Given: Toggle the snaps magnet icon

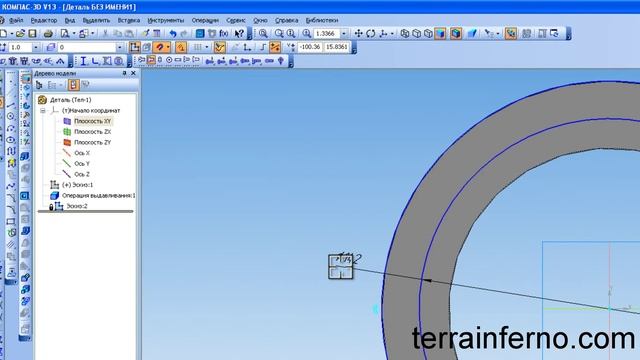Looking at the screenshot, I should click(159, 47).
